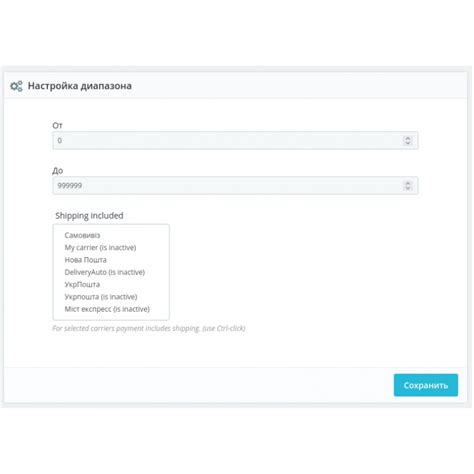Click the spinner arrows in the До field
The image size is (474, 474).
(x=407, y=186)
